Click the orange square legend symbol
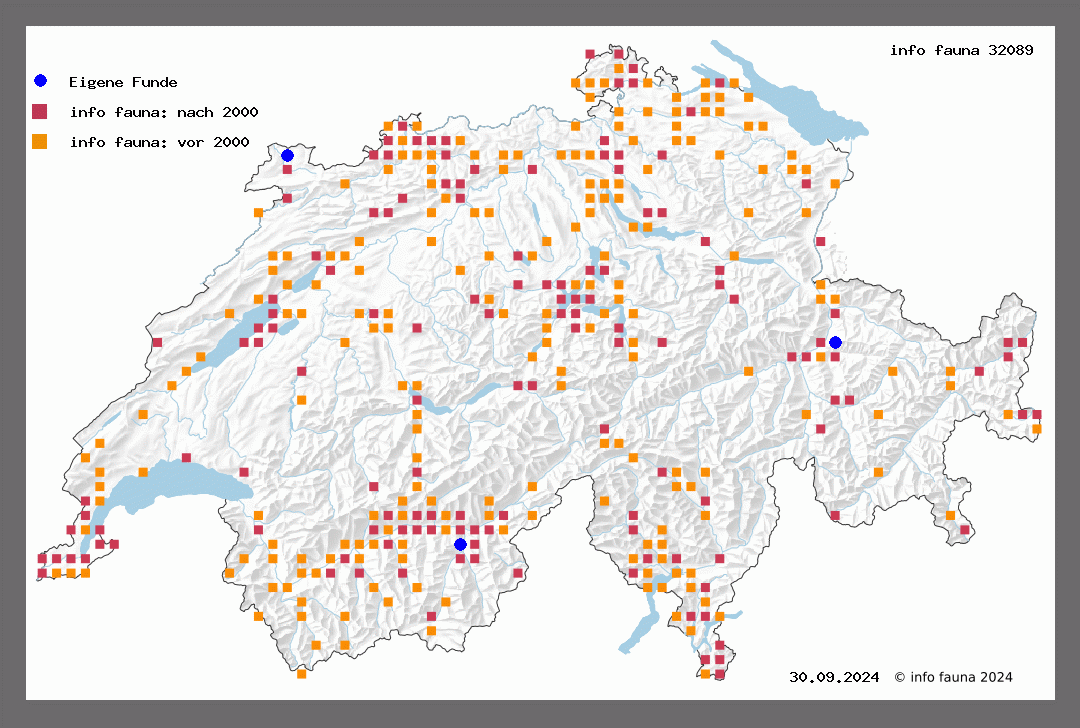Viewport: 1080px width, 728px height. point(40,141)
